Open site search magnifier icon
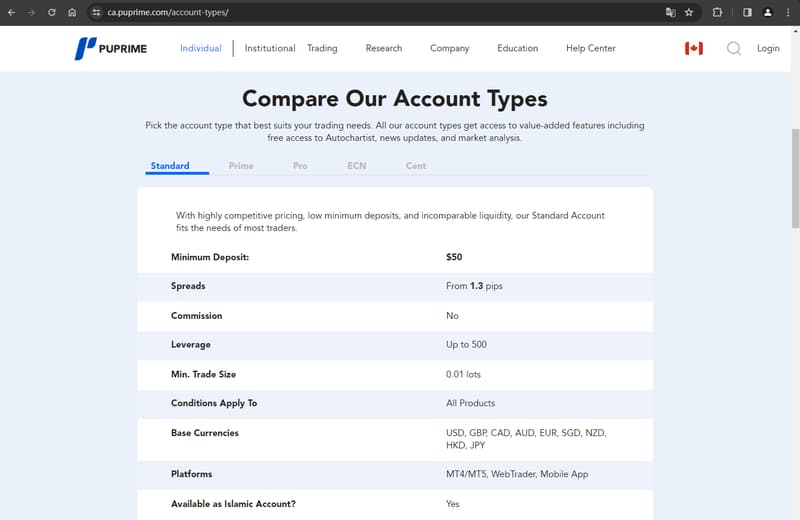The height and width of the screenshot is (520, 800). point(734,48)
